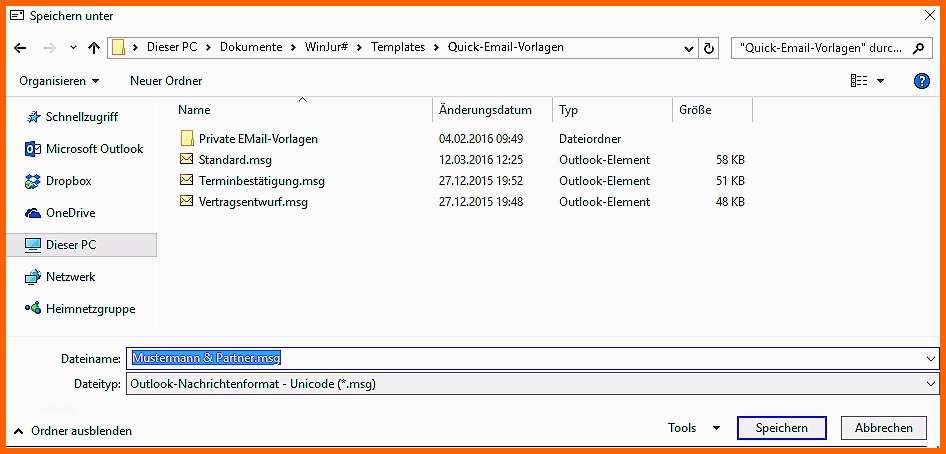
Task: Click the OneDrive cloud icon
Action: click(x=33, y=213)
